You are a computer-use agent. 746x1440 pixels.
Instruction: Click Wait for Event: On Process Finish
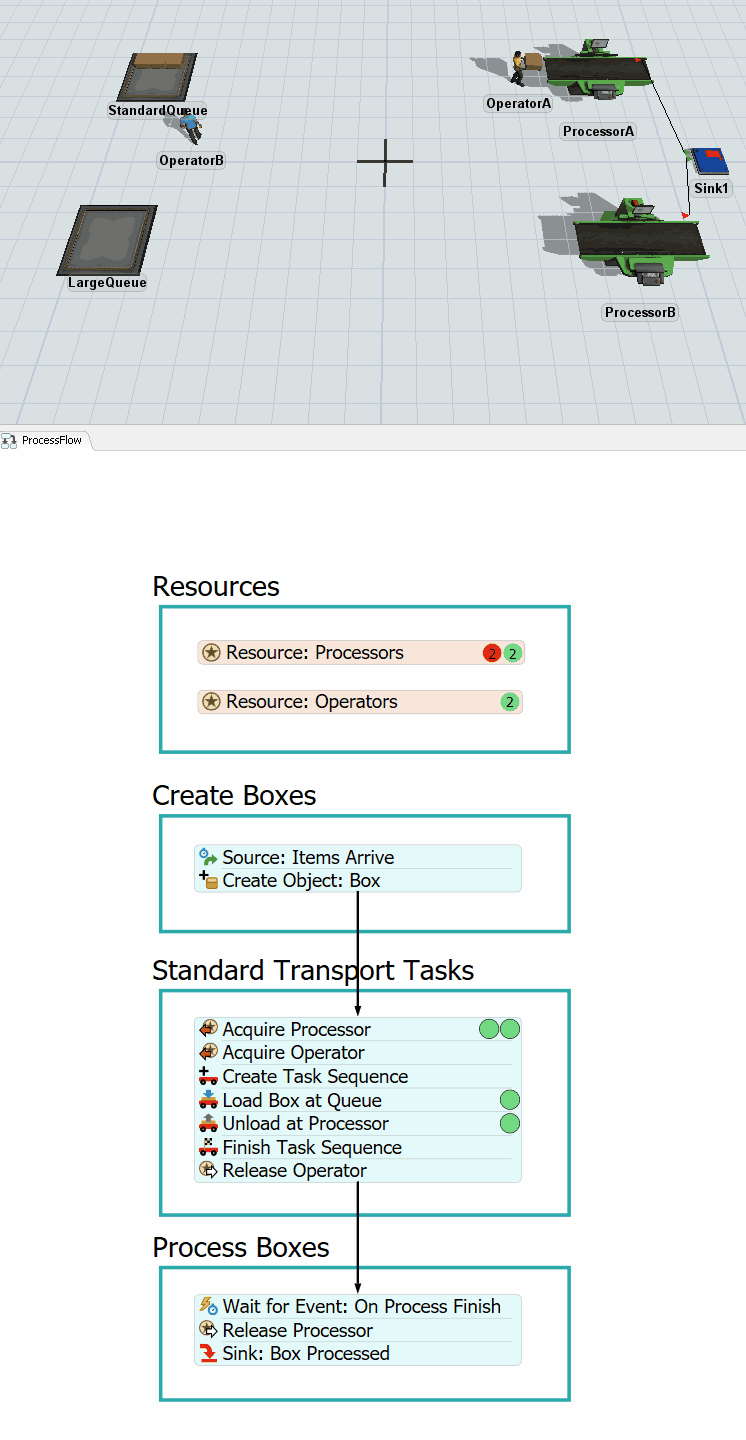(x=361, y=1306)
